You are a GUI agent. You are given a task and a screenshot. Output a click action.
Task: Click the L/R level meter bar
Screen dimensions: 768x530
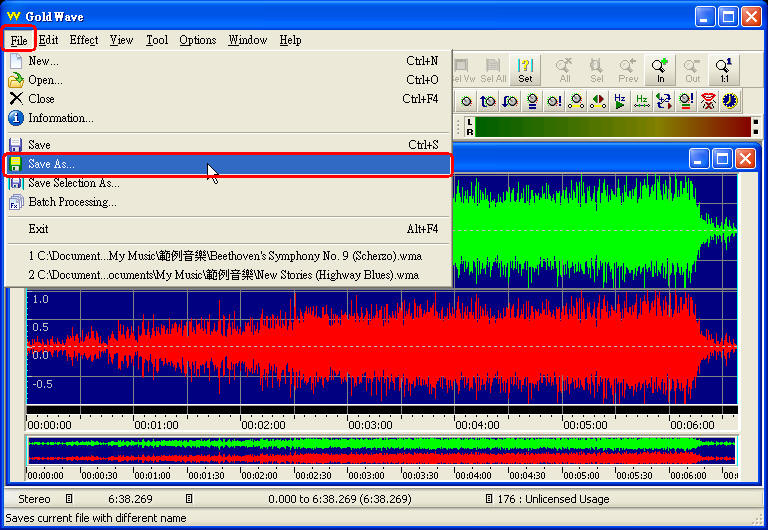[x=612, y=127]
